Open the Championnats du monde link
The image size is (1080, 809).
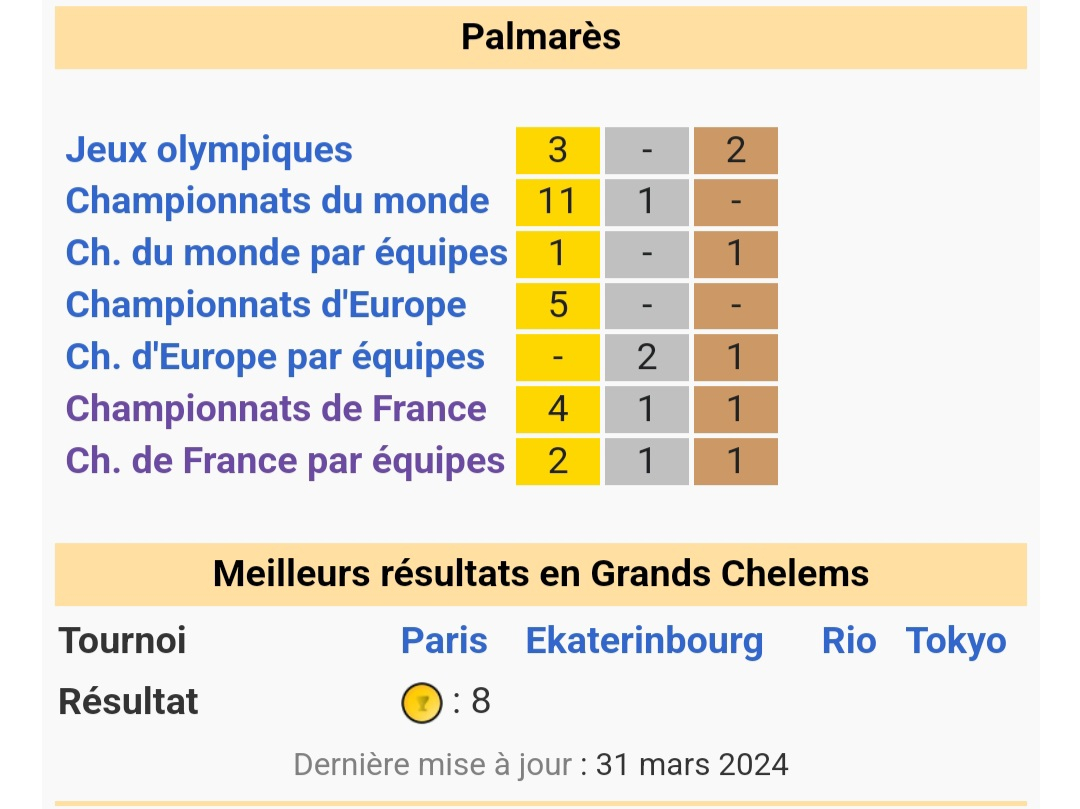click(277, 201)
